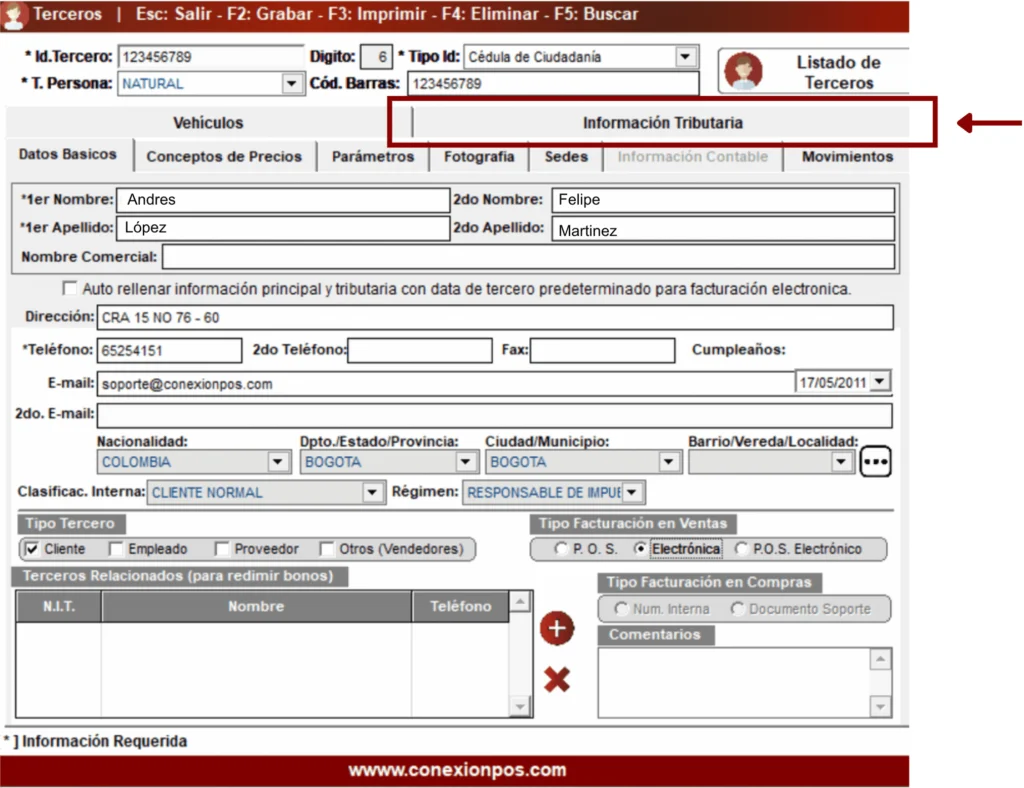Open the Parámetros tab
Screen dimensions: 1024x788
point(373,157)
